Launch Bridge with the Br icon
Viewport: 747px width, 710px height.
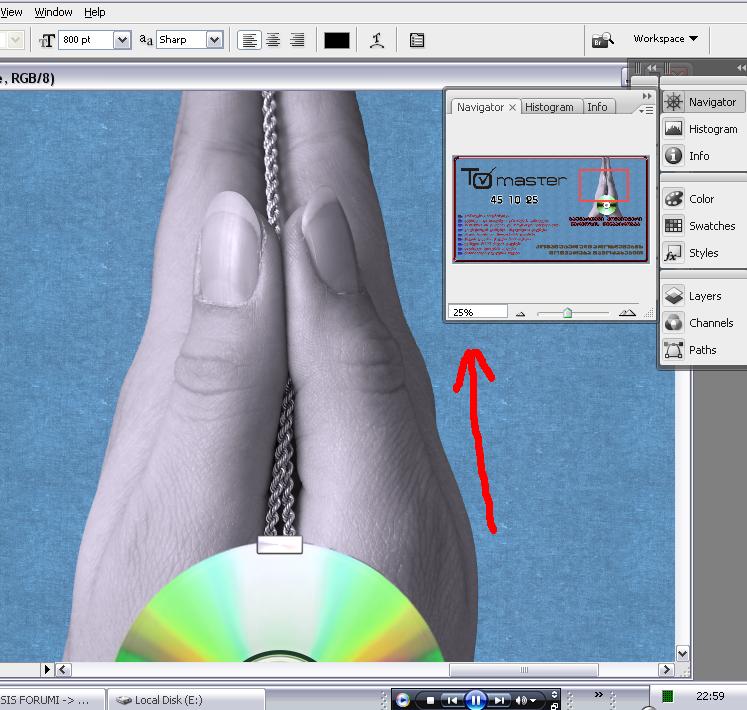point(602,40)
